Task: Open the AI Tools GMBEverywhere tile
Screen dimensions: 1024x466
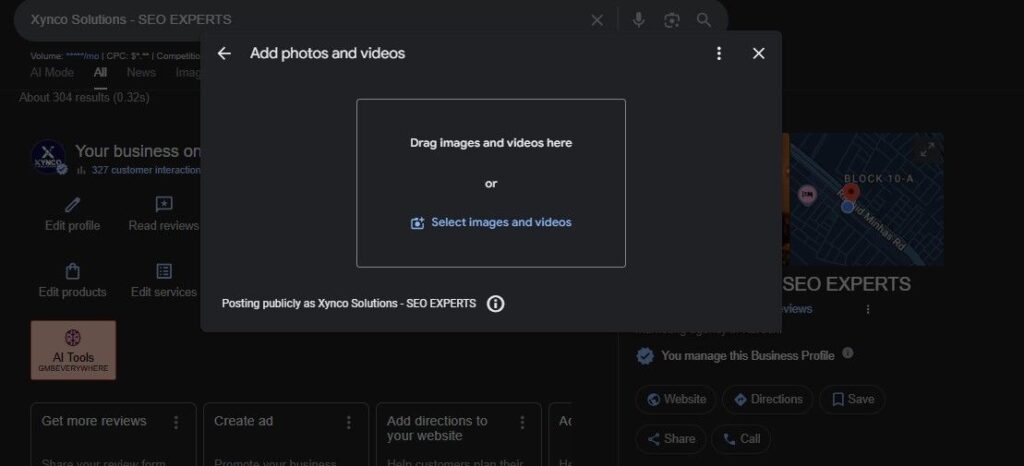Action: 73,350
